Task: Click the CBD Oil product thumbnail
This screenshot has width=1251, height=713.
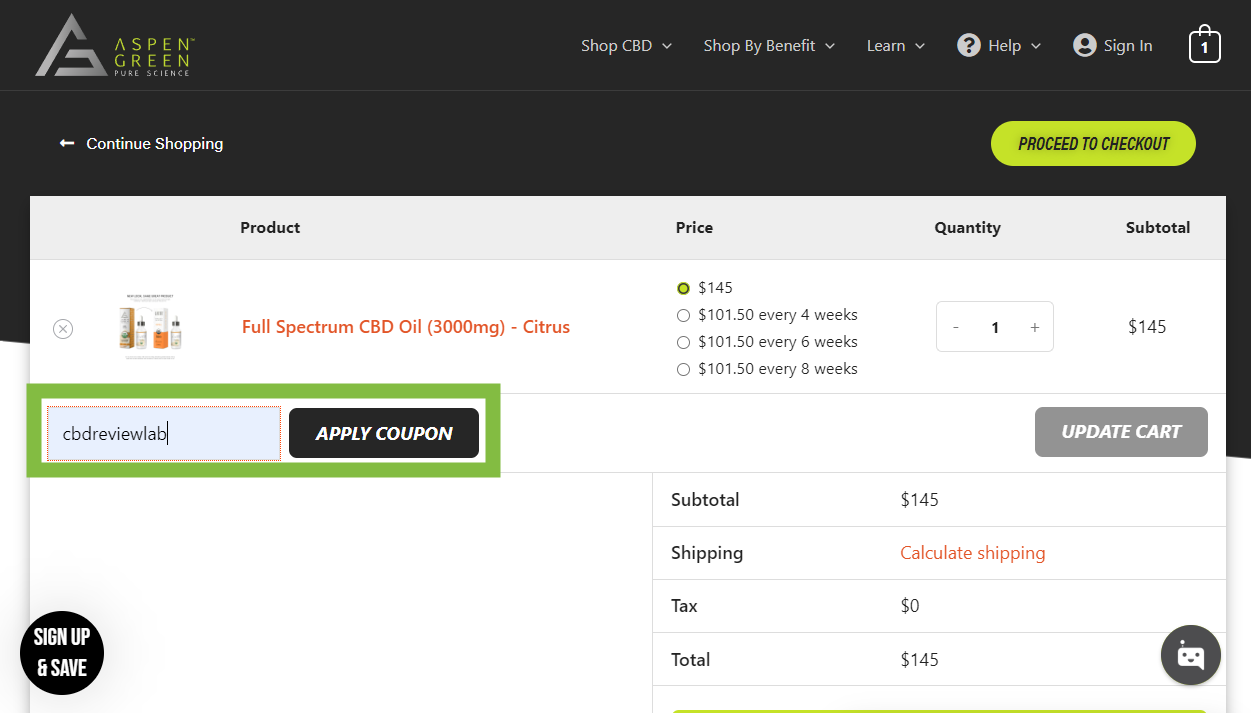Action: click(x=150, y=327)
